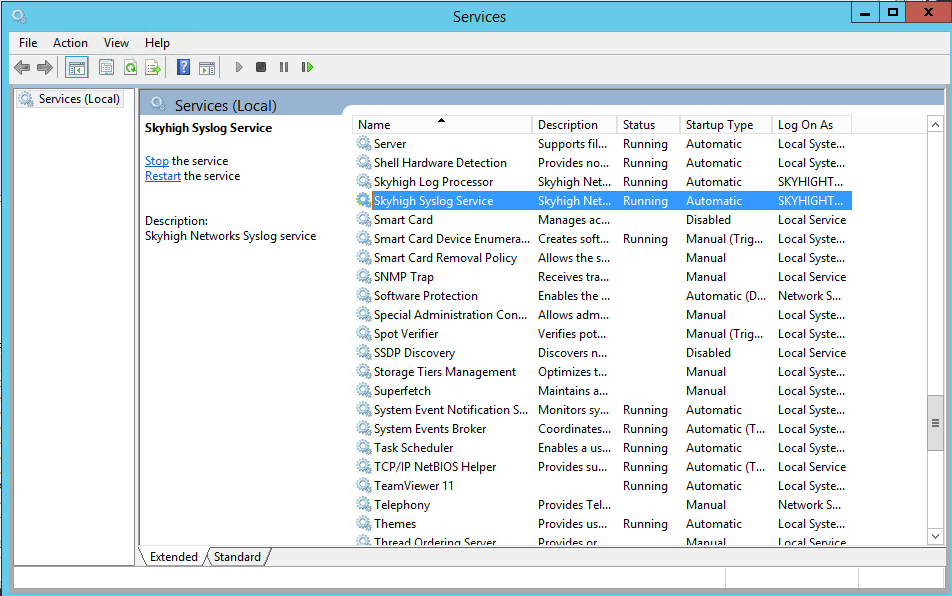The image size is (952, 596).
Task: Click the Forward navigation arrow
Action: [43, 67]
